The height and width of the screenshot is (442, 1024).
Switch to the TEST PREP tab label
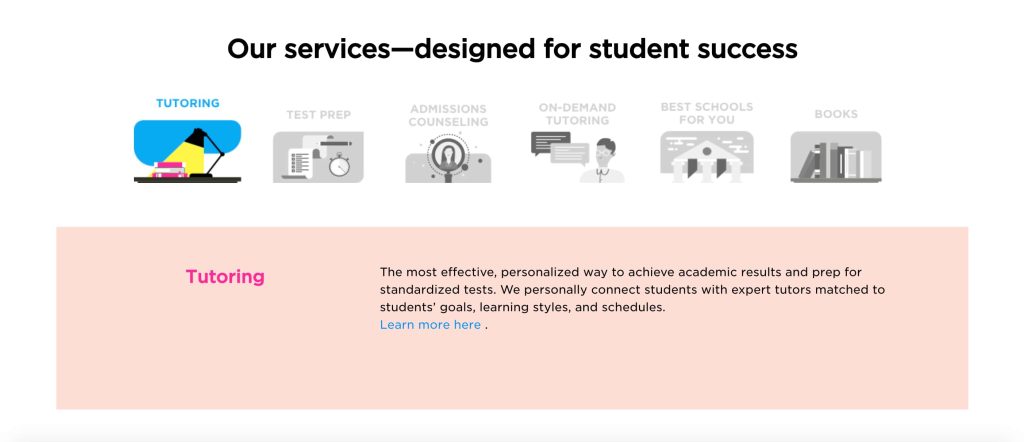click(x=319, y=115)
